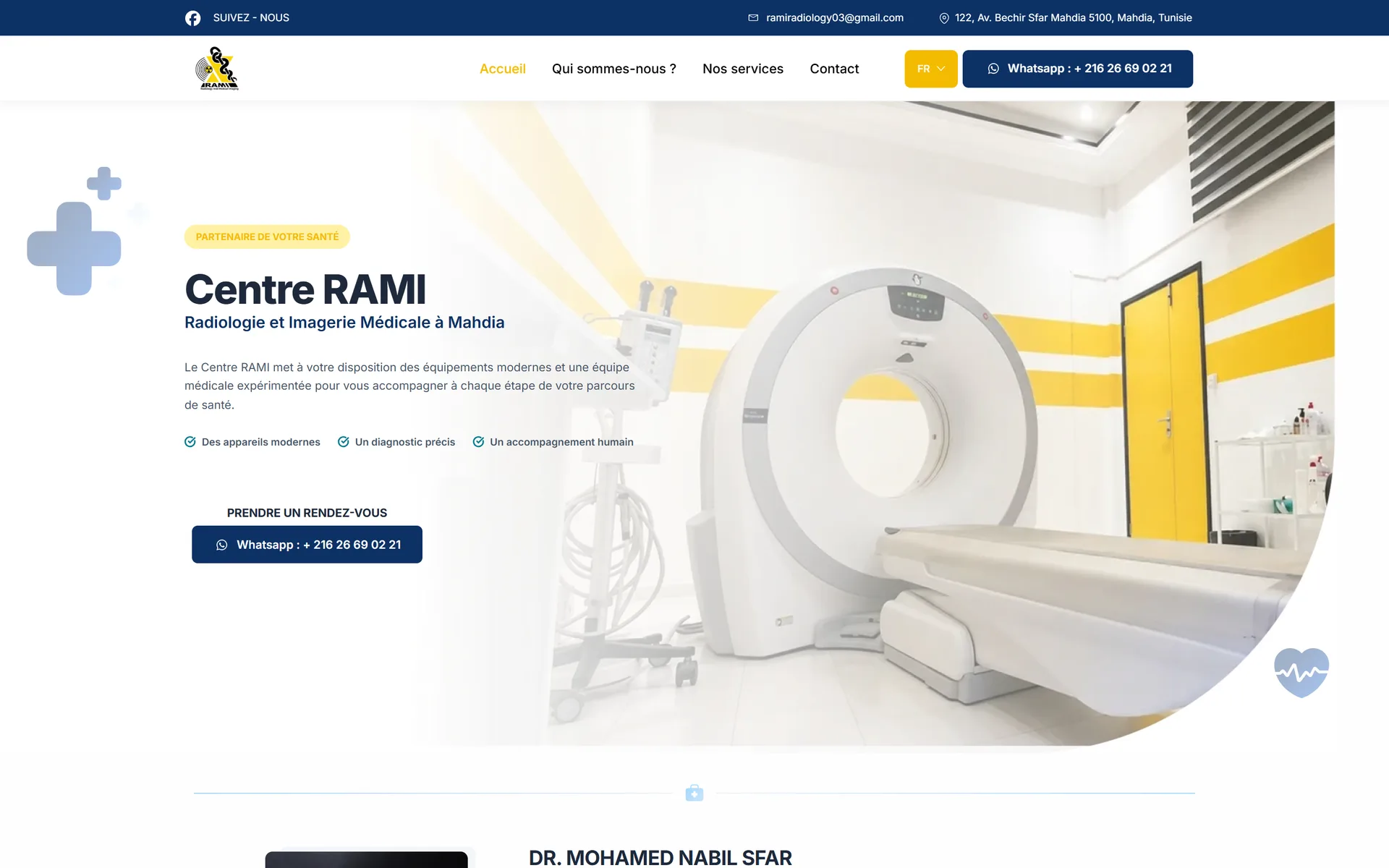Open Nos services menu item

(x=743, y=69)
